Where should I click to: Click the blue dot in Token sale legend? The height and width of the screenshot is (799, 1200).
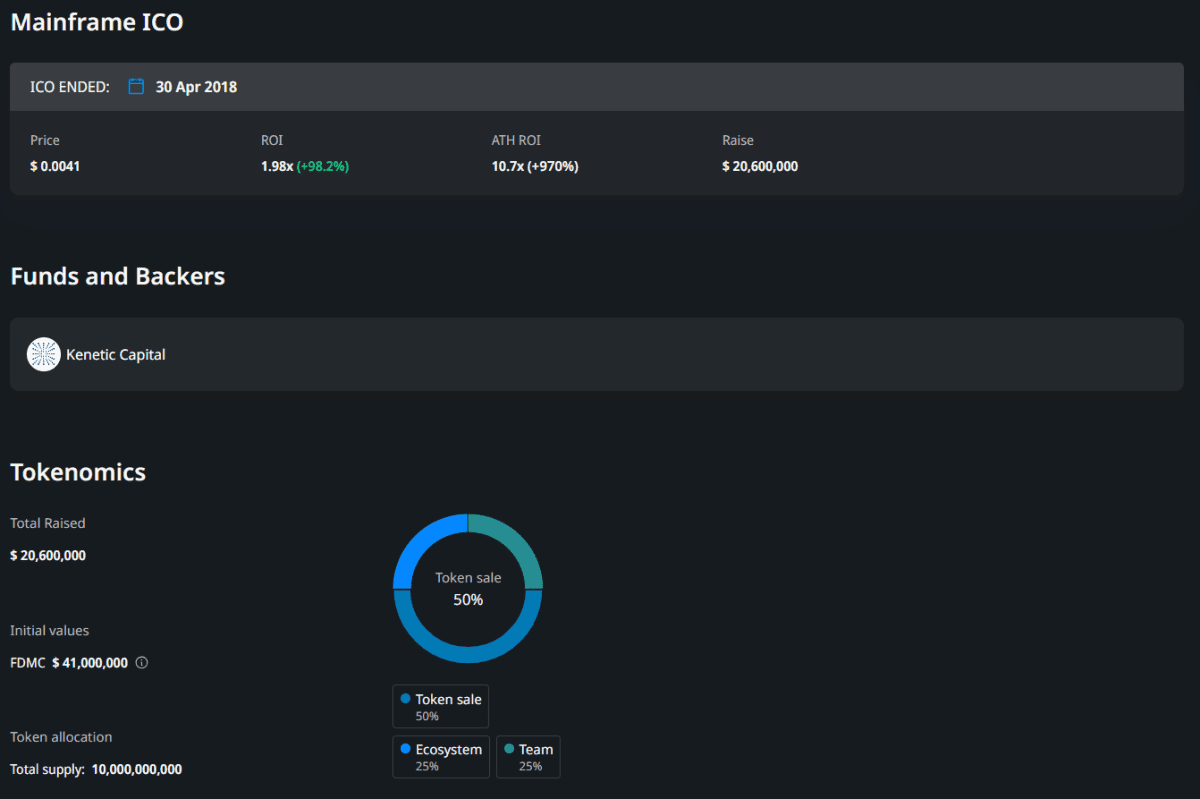coord(403,699)
